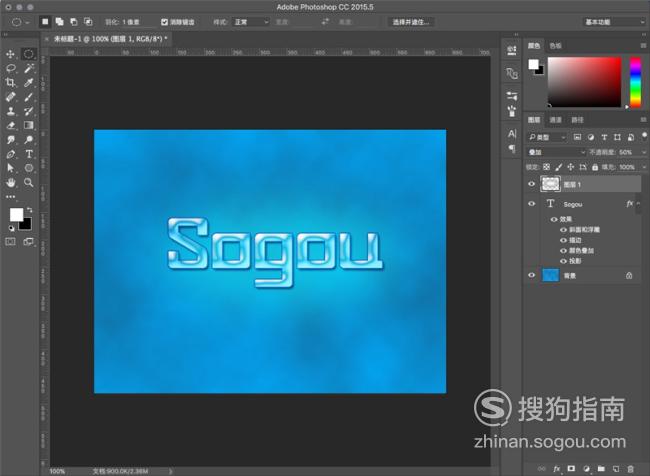Open the fill 100% slider arrow
The image size is (650, 476).
(644, 167)
